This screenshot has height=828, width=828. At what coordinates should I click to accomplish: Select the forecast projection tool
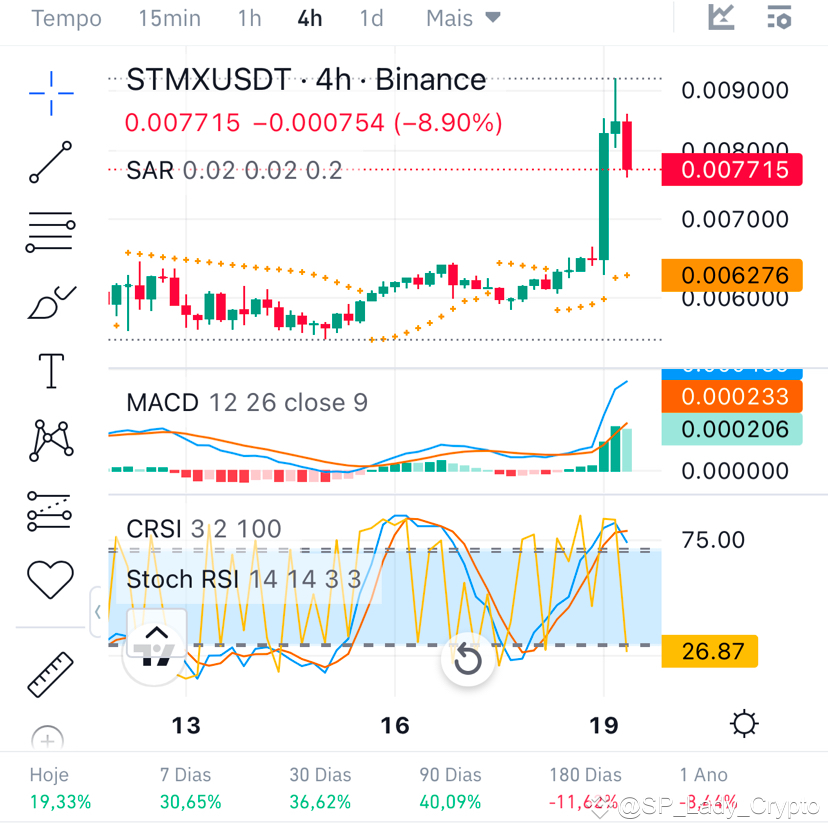click(48, 510)
